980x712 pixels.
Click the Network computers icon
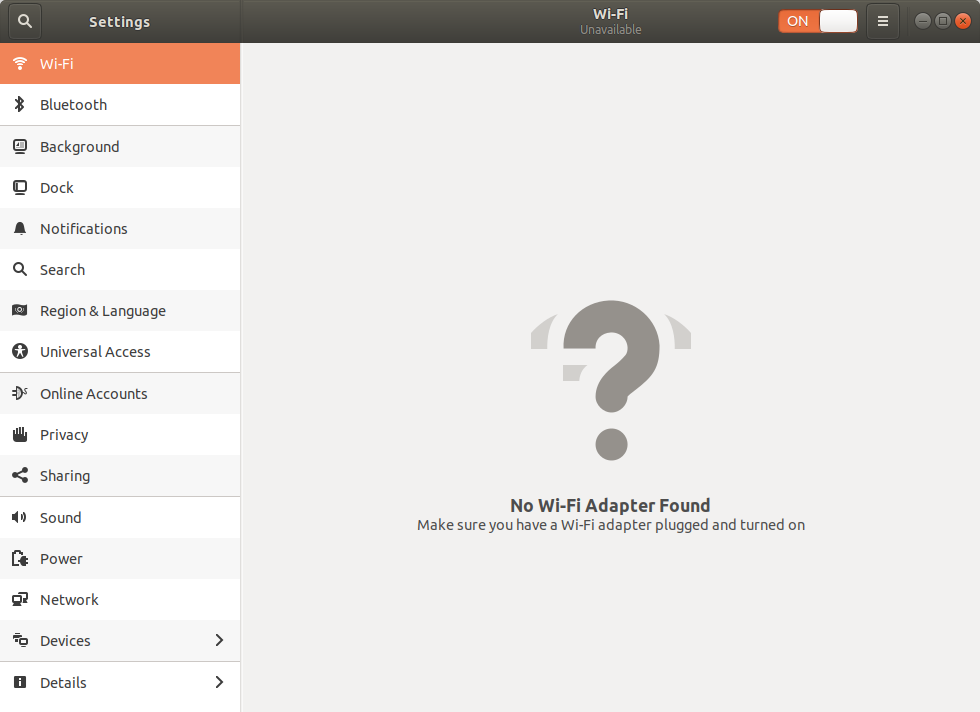tap(20, 599)
